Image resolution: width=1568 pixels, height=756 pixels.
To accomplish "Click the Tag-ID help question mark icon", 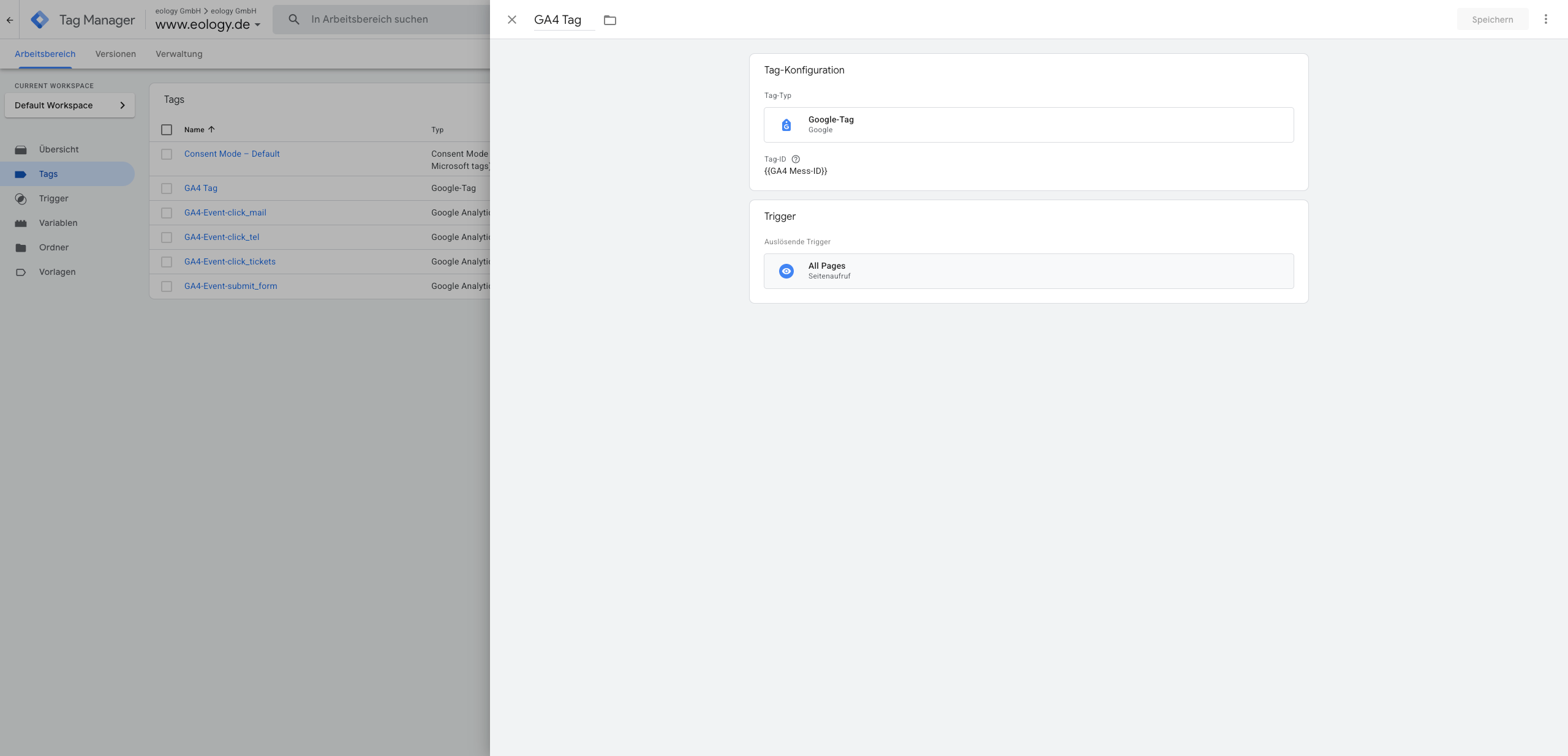I will (796, 159).
